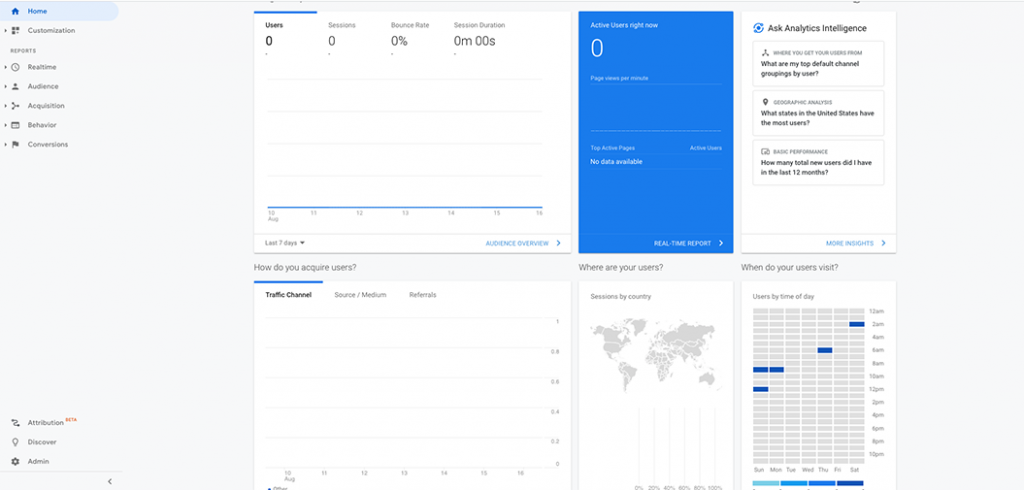The height and width of the screenshot is (490, 1024).
Task: Select the Bounce Rate metric tab
Action: pyautogui.click(x=409, y=36)
